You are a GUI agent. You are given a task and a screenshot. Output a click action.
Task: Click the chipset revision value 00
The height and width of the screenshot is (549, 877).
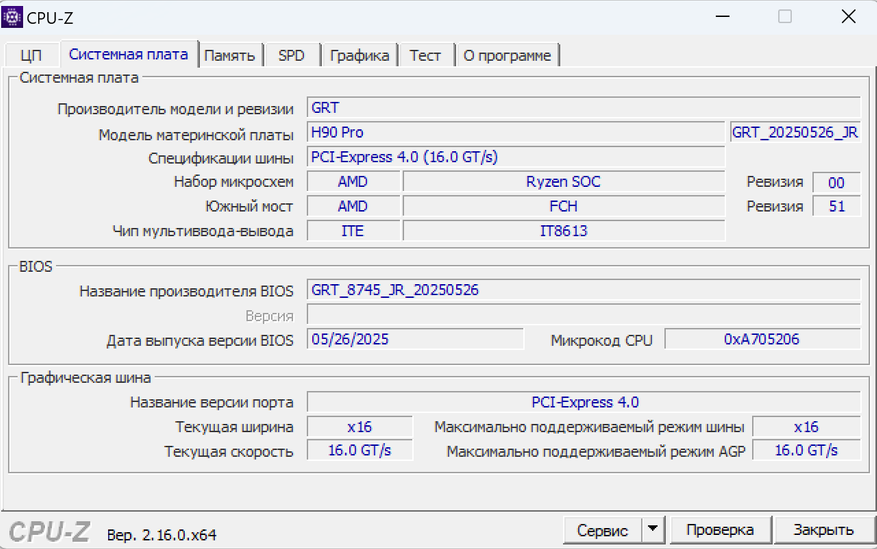coord(836,182)
